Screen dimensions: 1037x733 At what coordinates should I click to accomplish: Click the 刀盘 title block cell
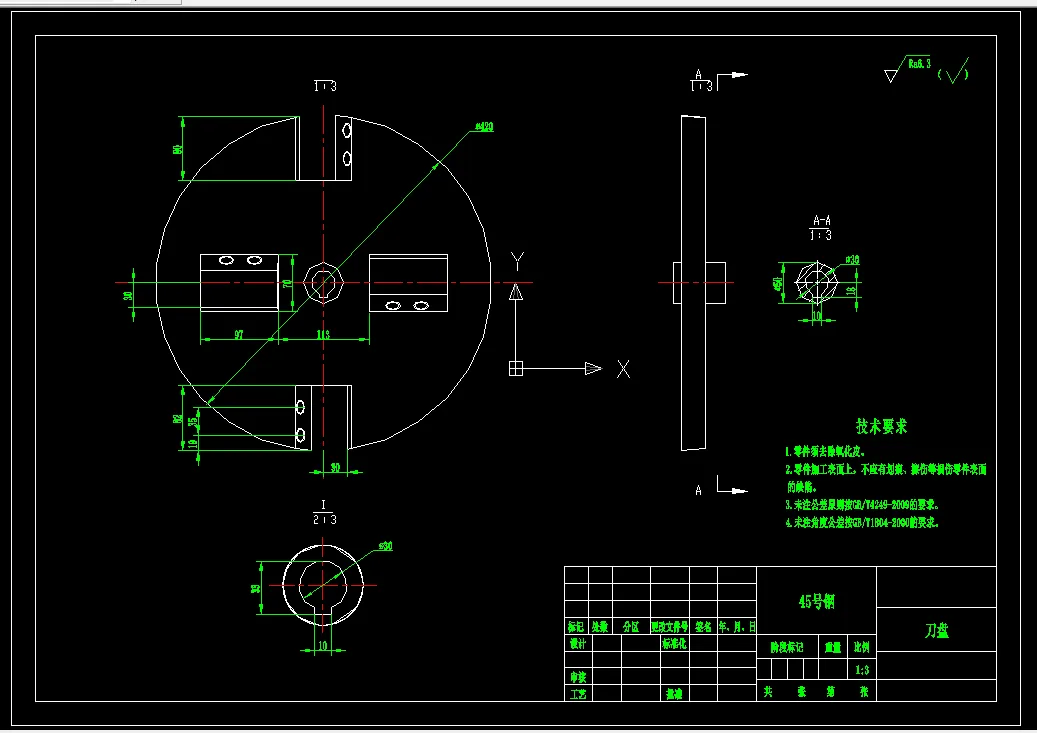coord(936,630)
